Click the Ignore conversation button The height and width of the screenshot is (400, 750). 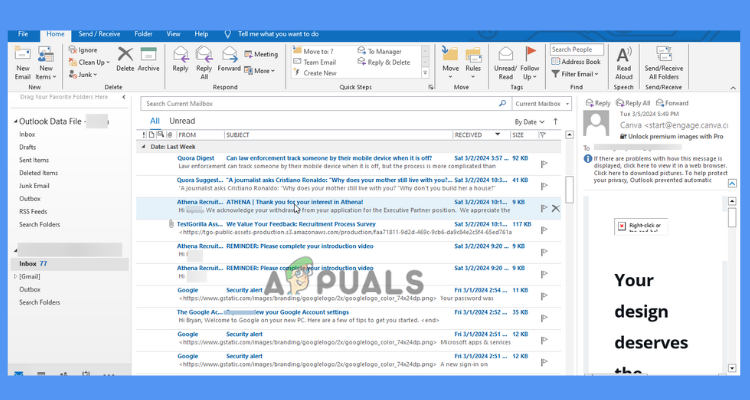click(x=83, y=50)
